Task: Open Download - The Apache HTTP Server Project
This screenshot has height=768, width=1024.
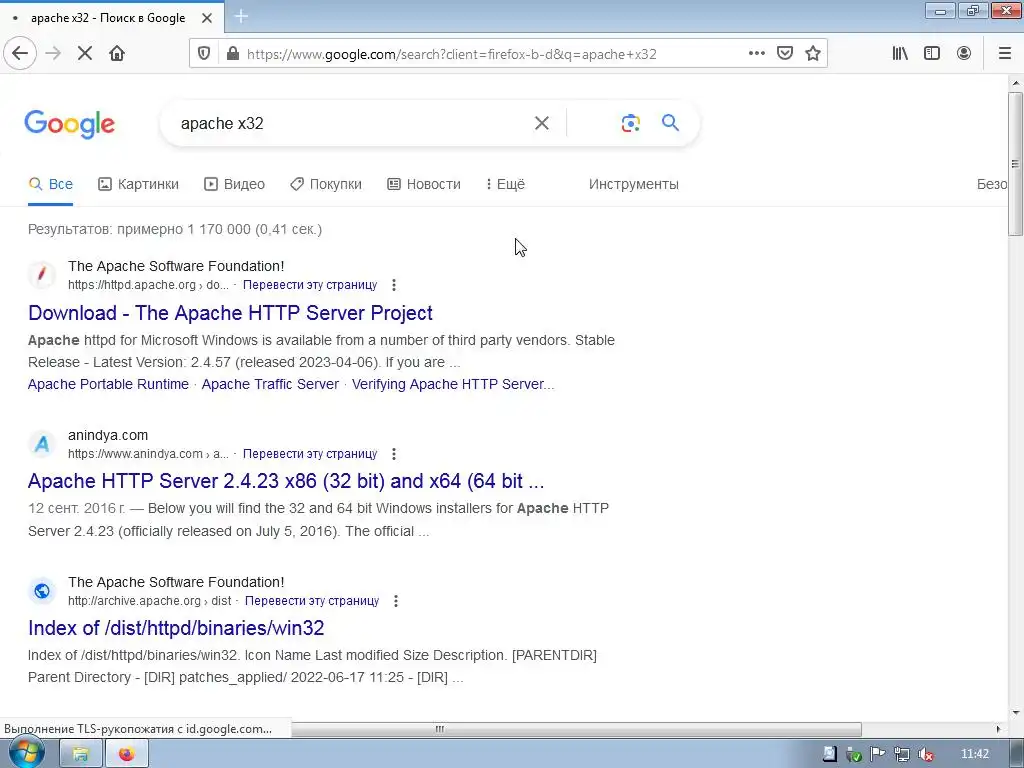Action: click(x=230, y=313)
